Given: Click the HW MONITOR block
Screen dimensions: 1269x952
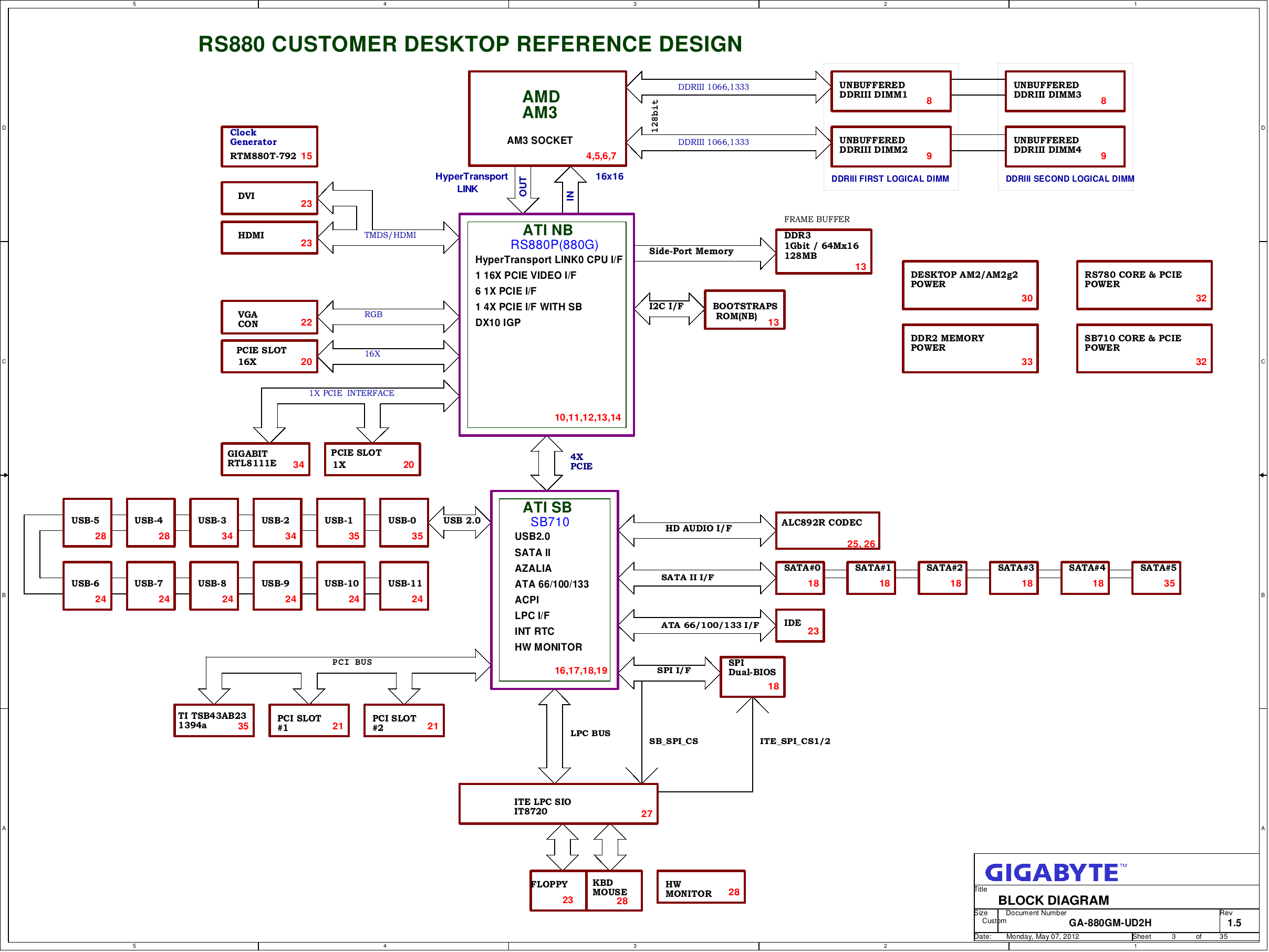Looking at the screenshot, I should pos(701,887).
